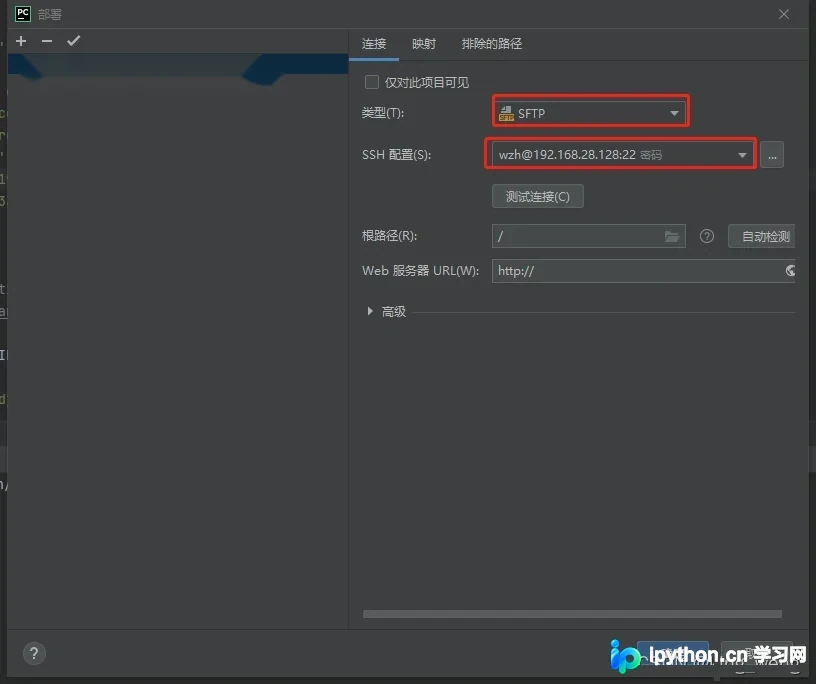Open the SFTP type dropdown

(x=591, y=113)
